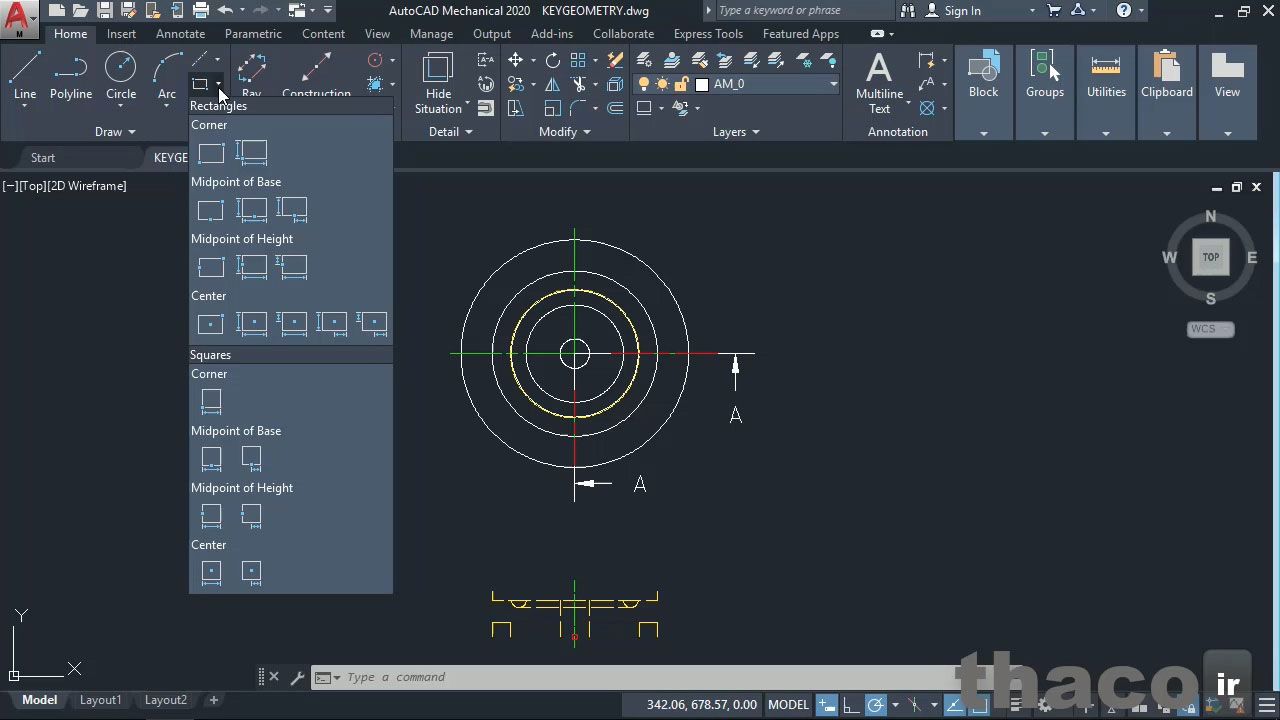Choose first icon under Rectangles Midpoint of Height

tap(211, 267)
